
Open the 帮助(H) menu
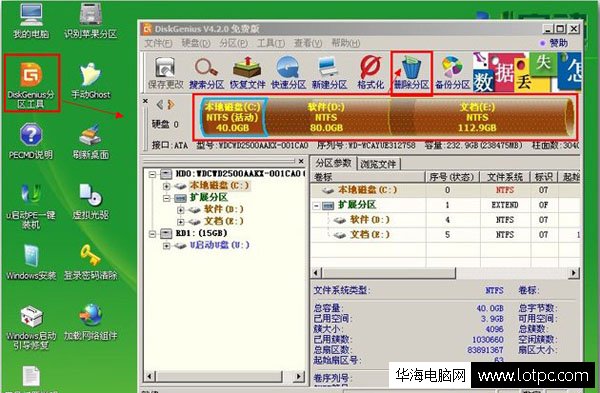pos(346,43)
